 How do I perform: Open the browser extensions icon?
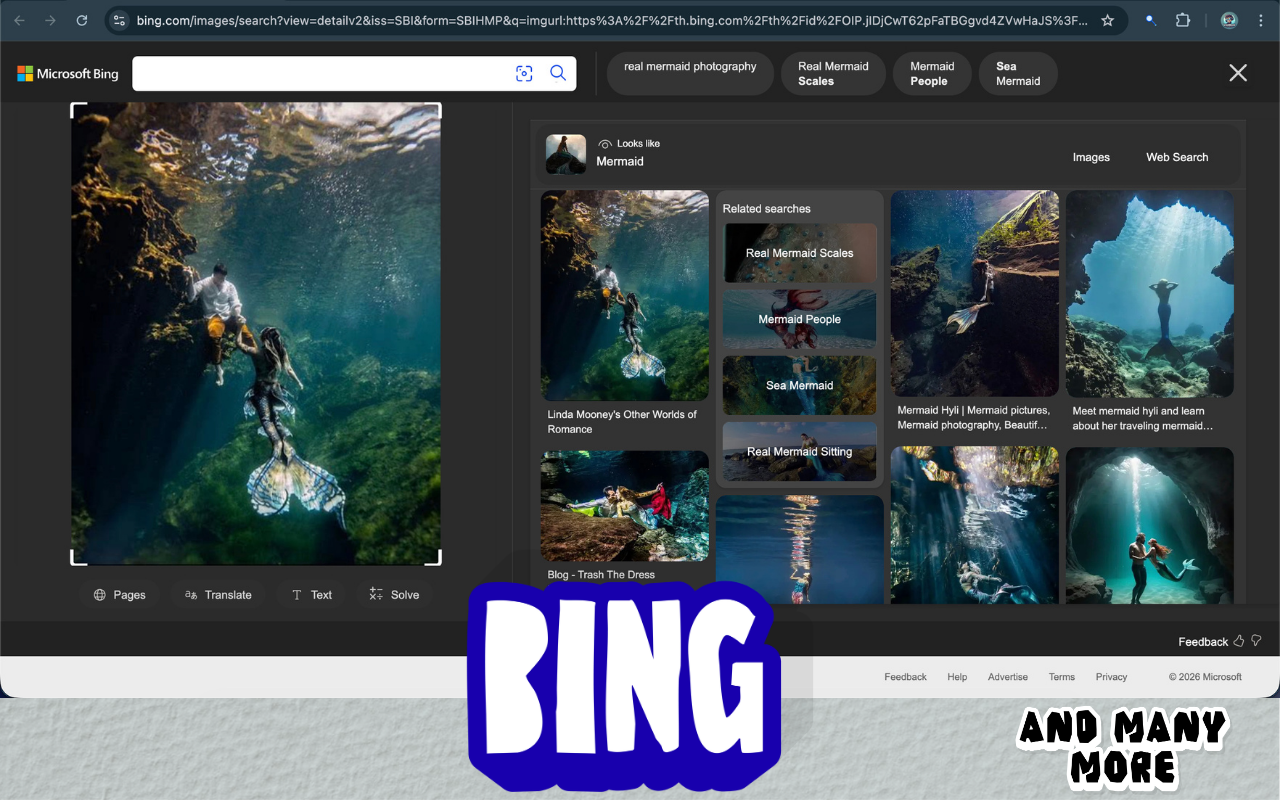click(x=1184, y=19)
